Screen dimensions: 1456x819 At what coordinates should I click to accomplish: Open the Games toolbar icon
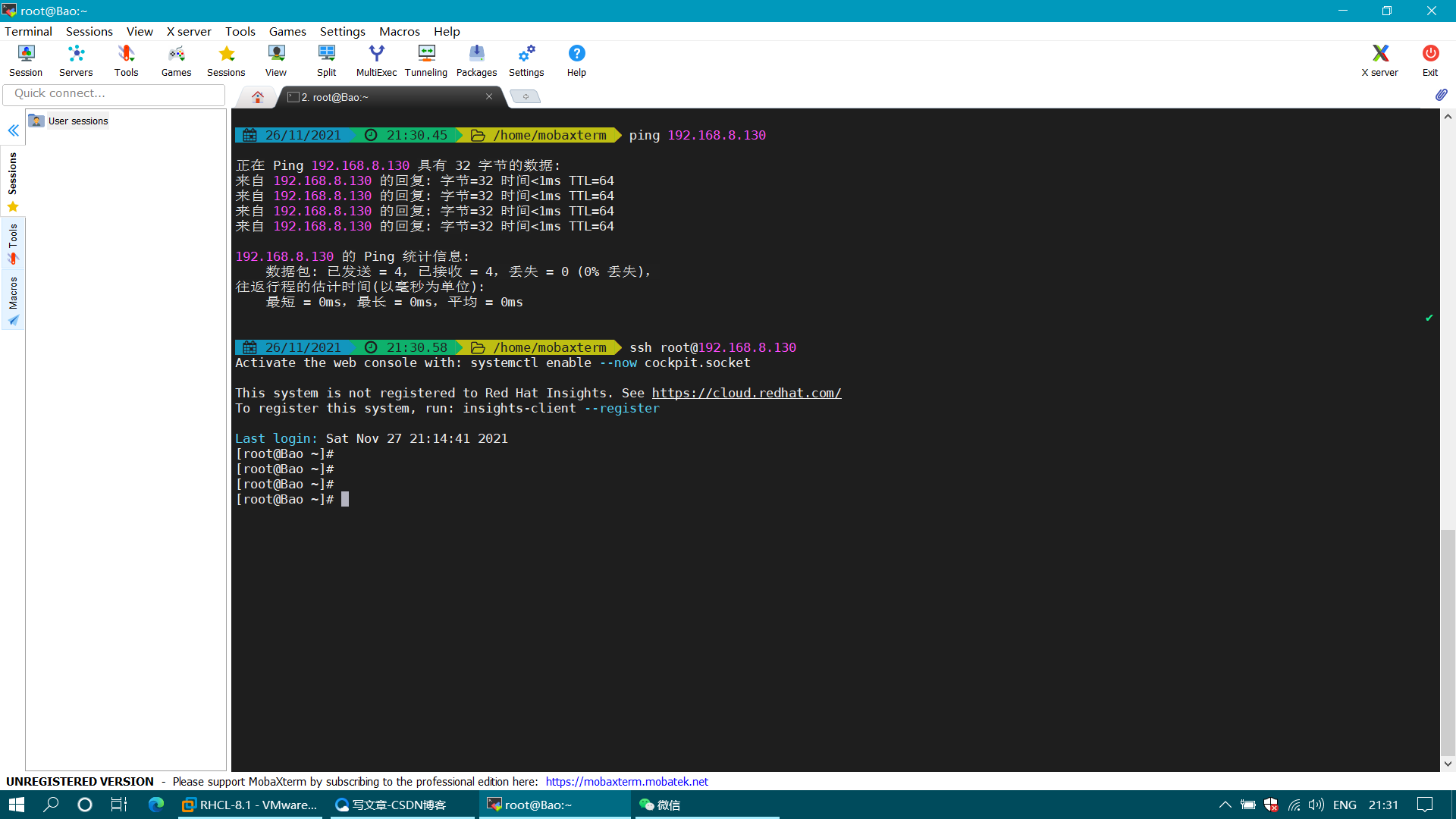pos(176,61)
